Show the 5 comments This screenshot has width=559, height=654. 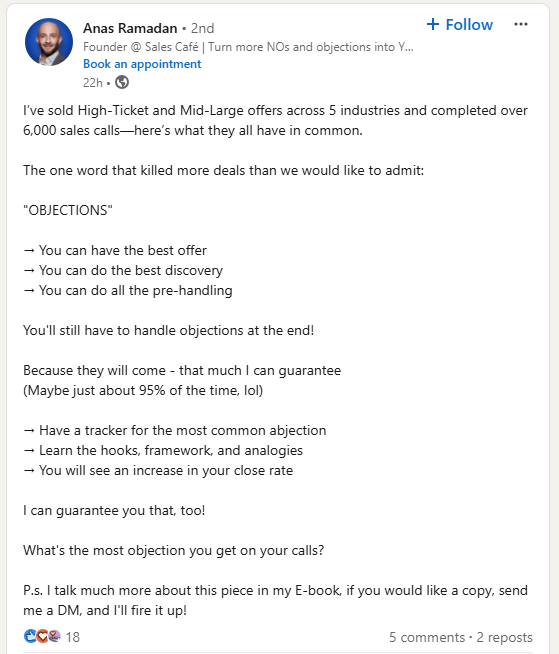(x=427, y=637)
